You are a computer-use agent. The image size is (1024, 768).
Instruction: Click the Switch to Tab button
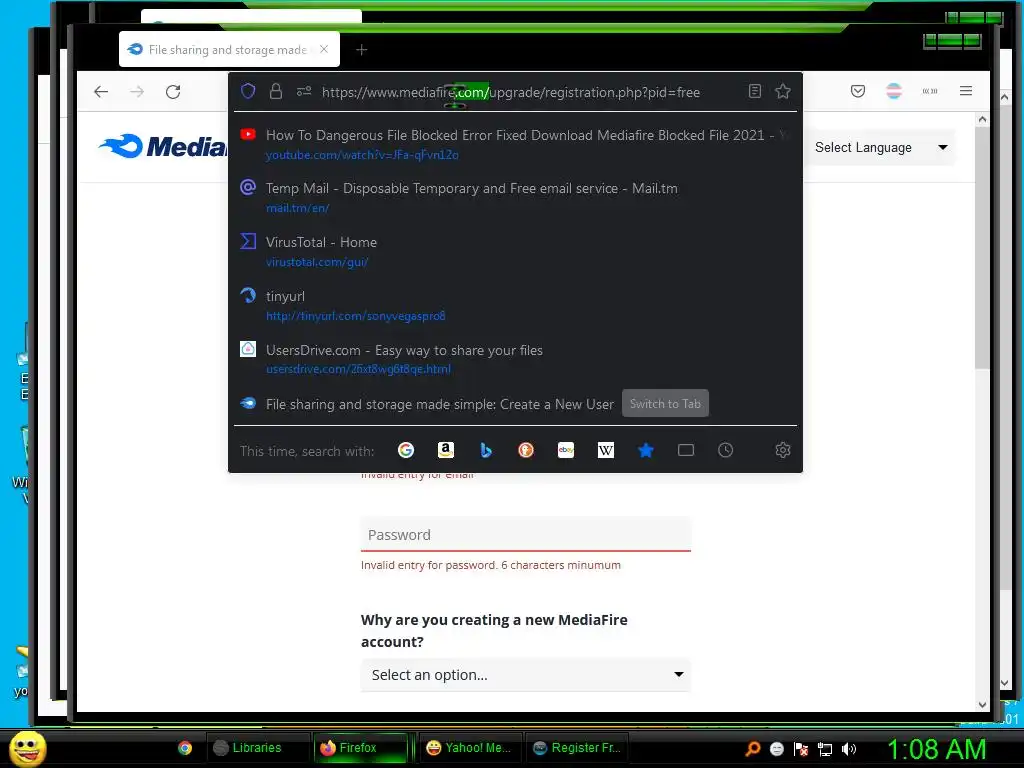click(665, 404)
